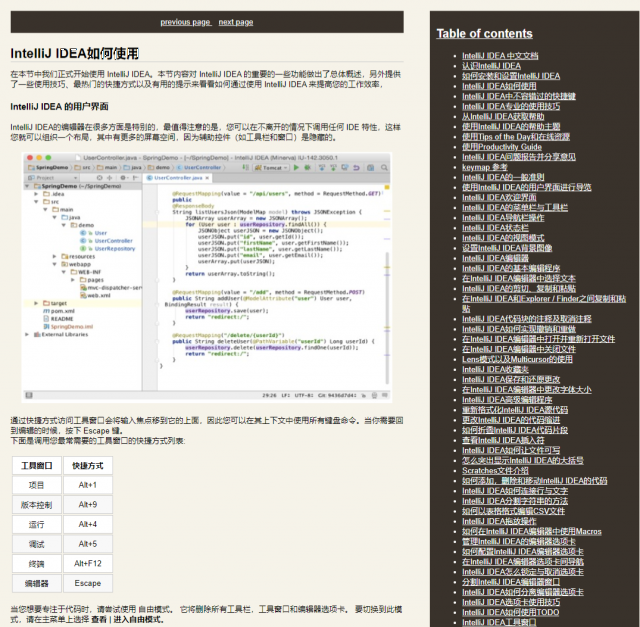The width and height of the screenshot is (640, 627).
Task: Select the '版本控制' tool window cell
Action: [x=37, y=505]
